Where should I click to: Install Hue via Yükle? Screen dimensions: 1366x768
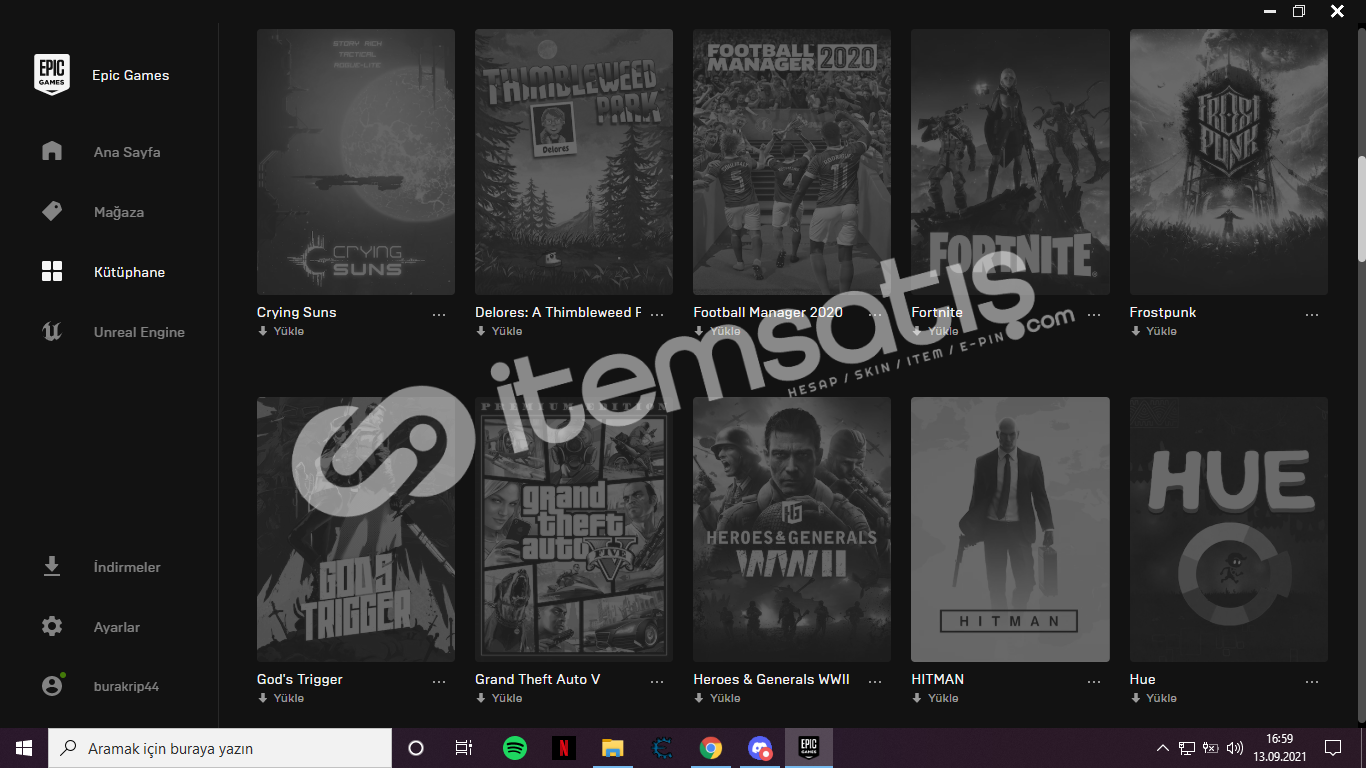click(x=1154, y=698)
